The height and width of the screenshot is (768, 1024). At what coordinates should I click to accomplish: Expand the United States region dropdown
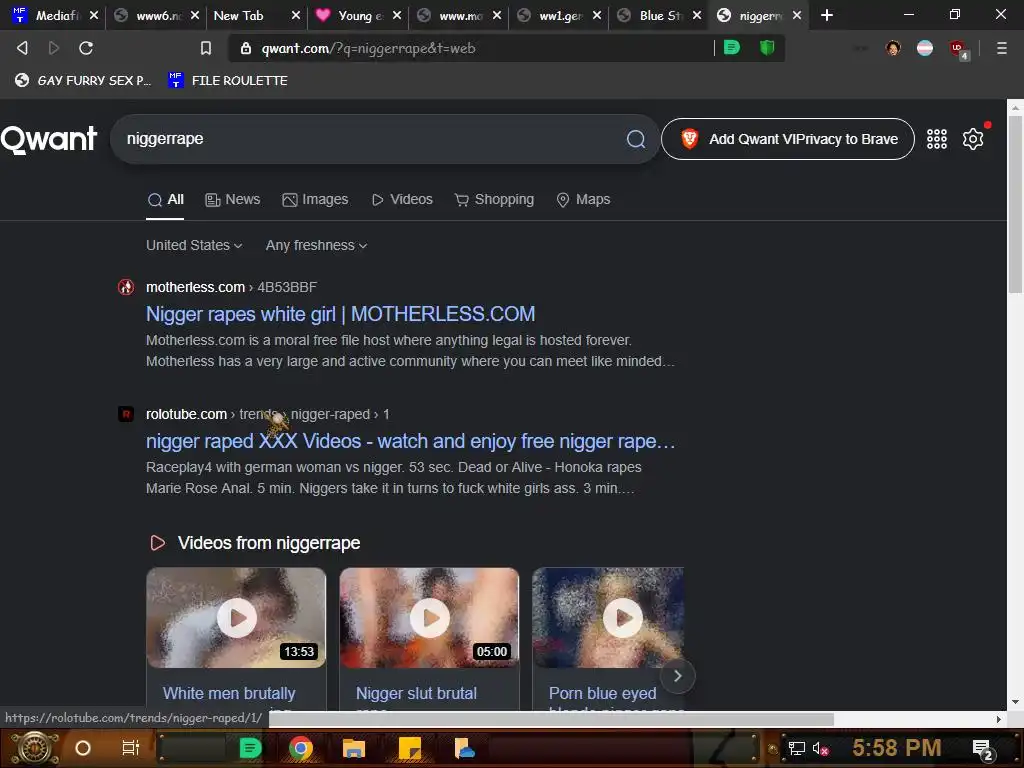(194, 246)
